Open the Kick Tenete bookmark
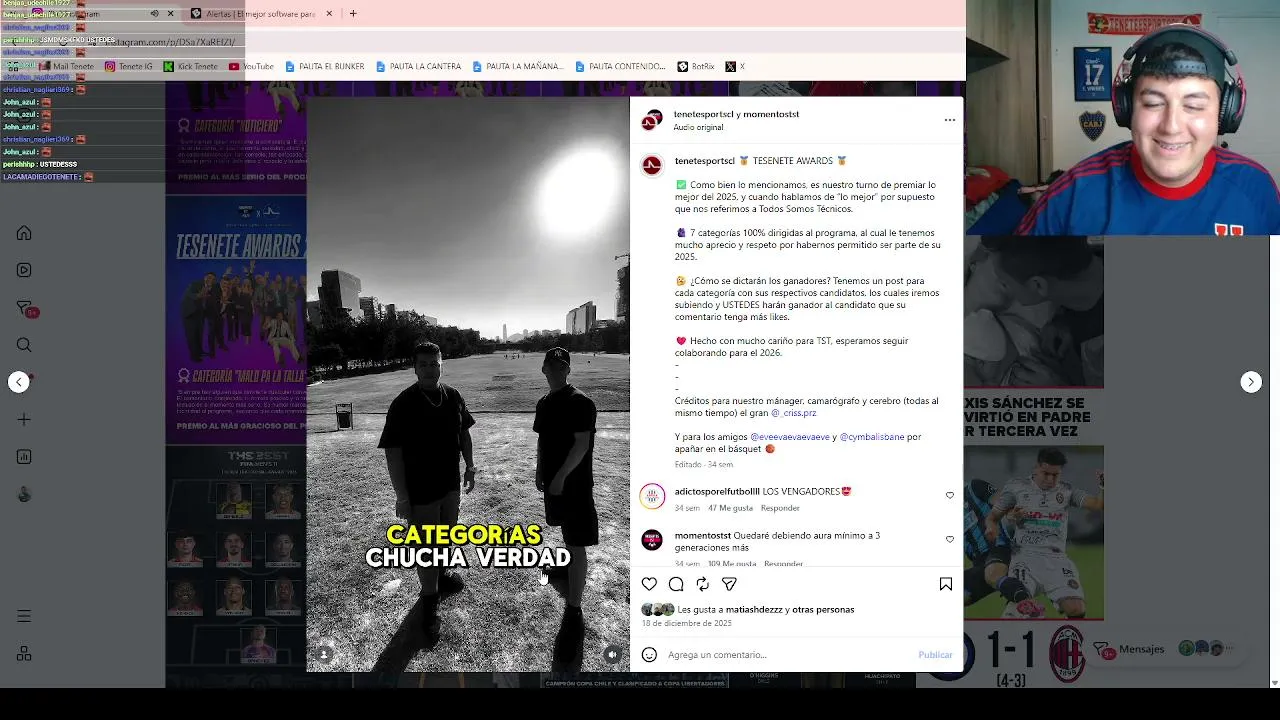Image resolution: width=1280 pixels, height=720 pixels. pyautogui.click(x=190, y=67)
